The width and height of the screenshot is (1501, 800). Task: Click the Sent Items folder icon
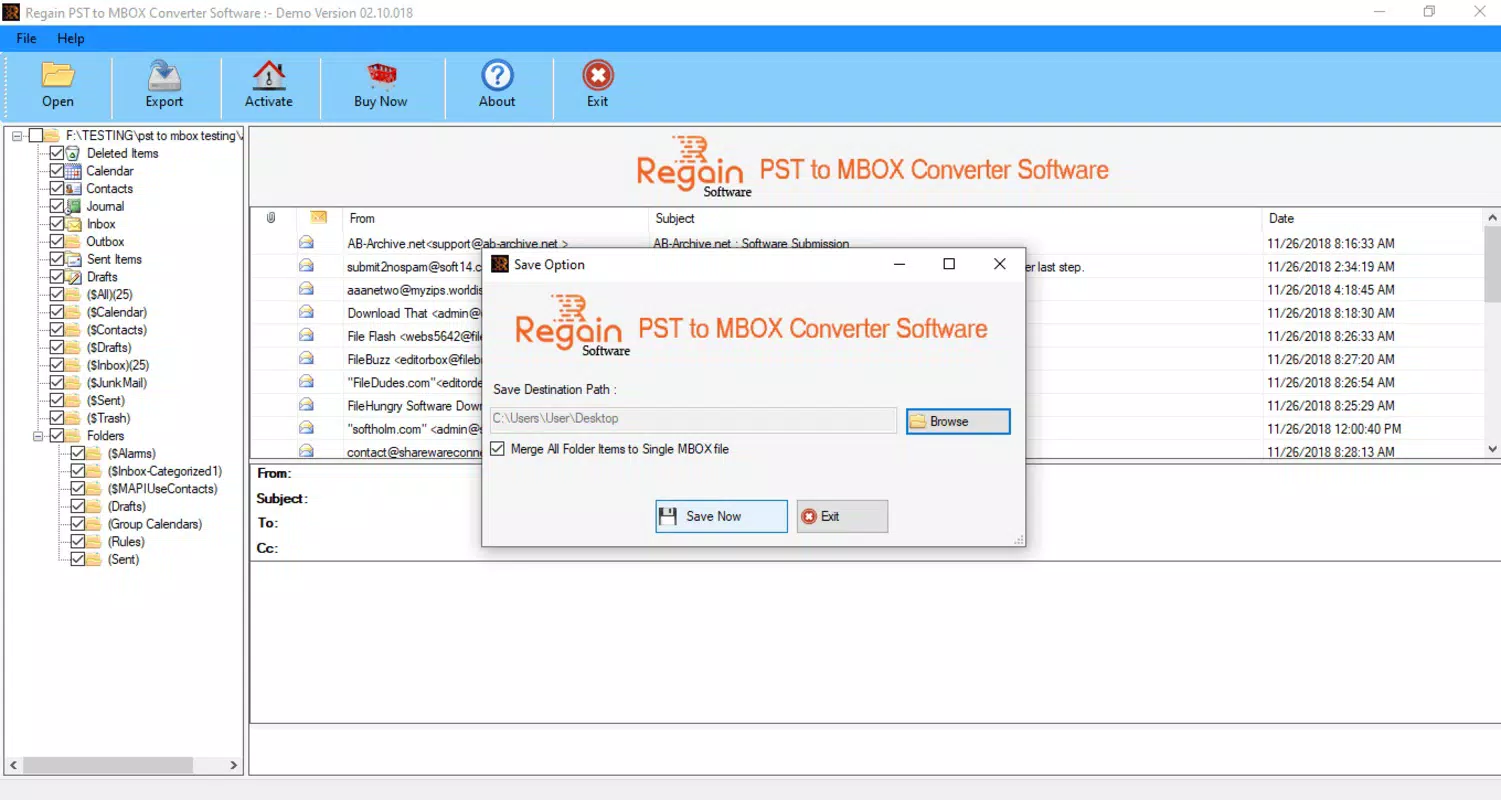click(73, 259)
